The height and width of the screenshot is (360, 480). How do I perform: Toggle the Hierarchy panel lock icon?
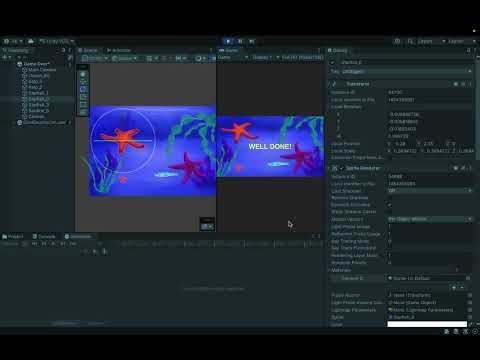[64, 50]
